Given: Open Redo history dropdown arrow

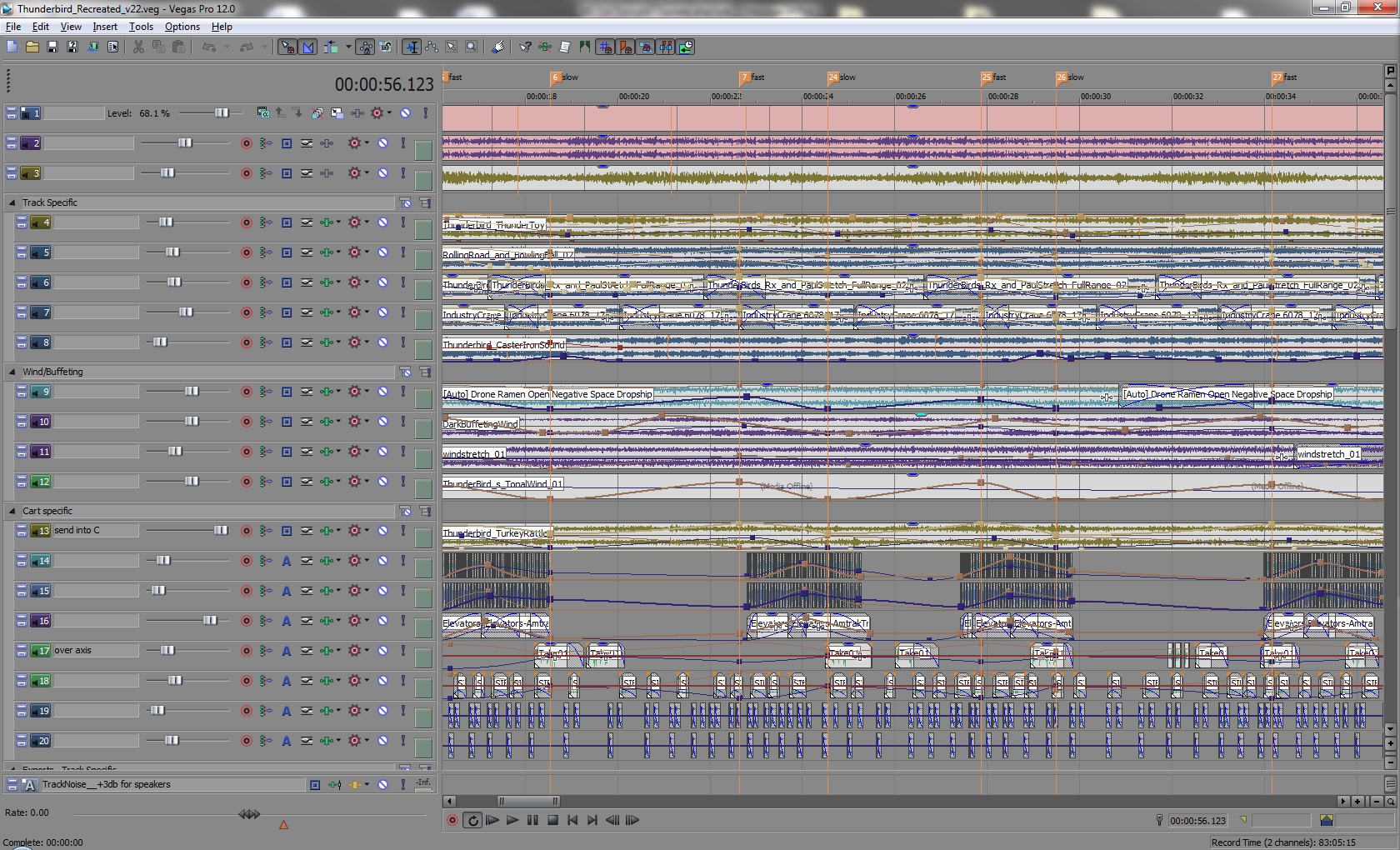Looking at the screenshot, I should (264, 47).
